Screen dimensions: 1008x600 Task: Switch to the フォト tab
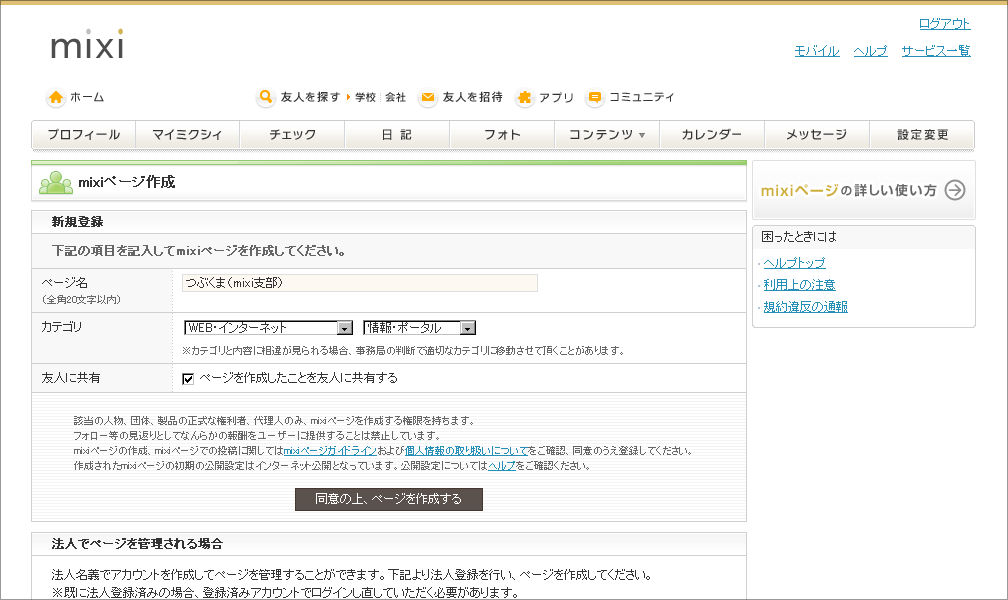(x=502, y=135)
